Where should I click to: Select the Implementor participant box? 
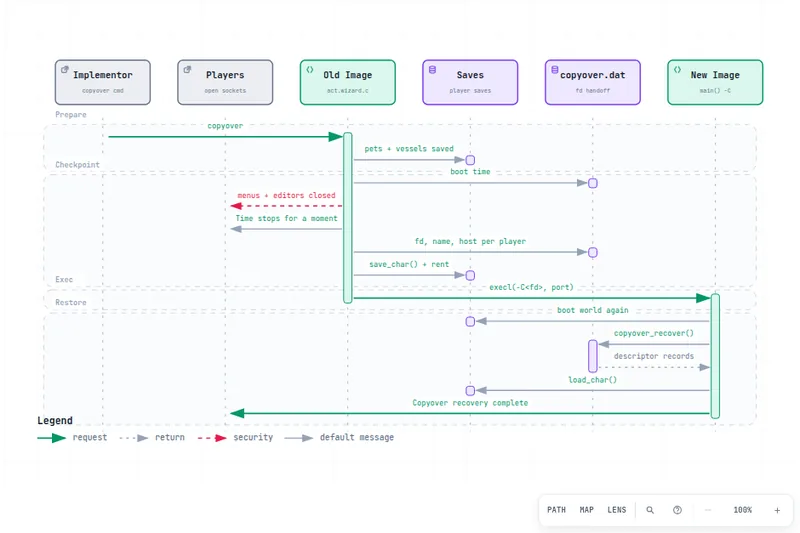(103, 82)
